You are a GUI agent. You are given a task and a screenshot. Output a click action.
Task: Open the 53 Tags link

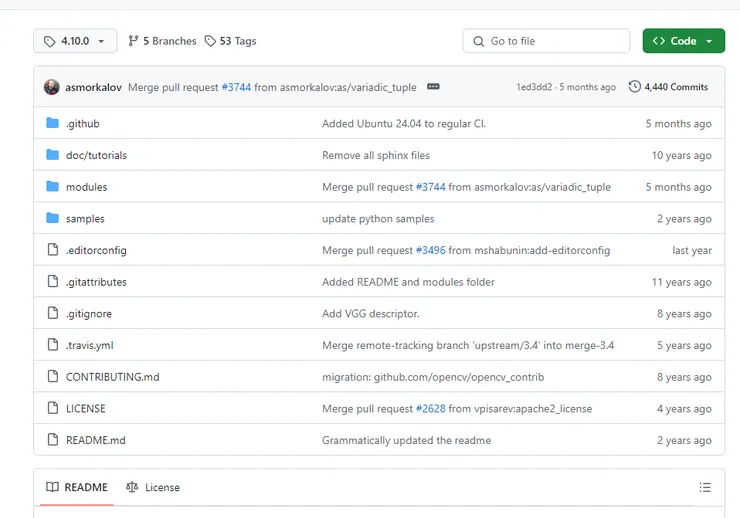(x=230, y=41)
